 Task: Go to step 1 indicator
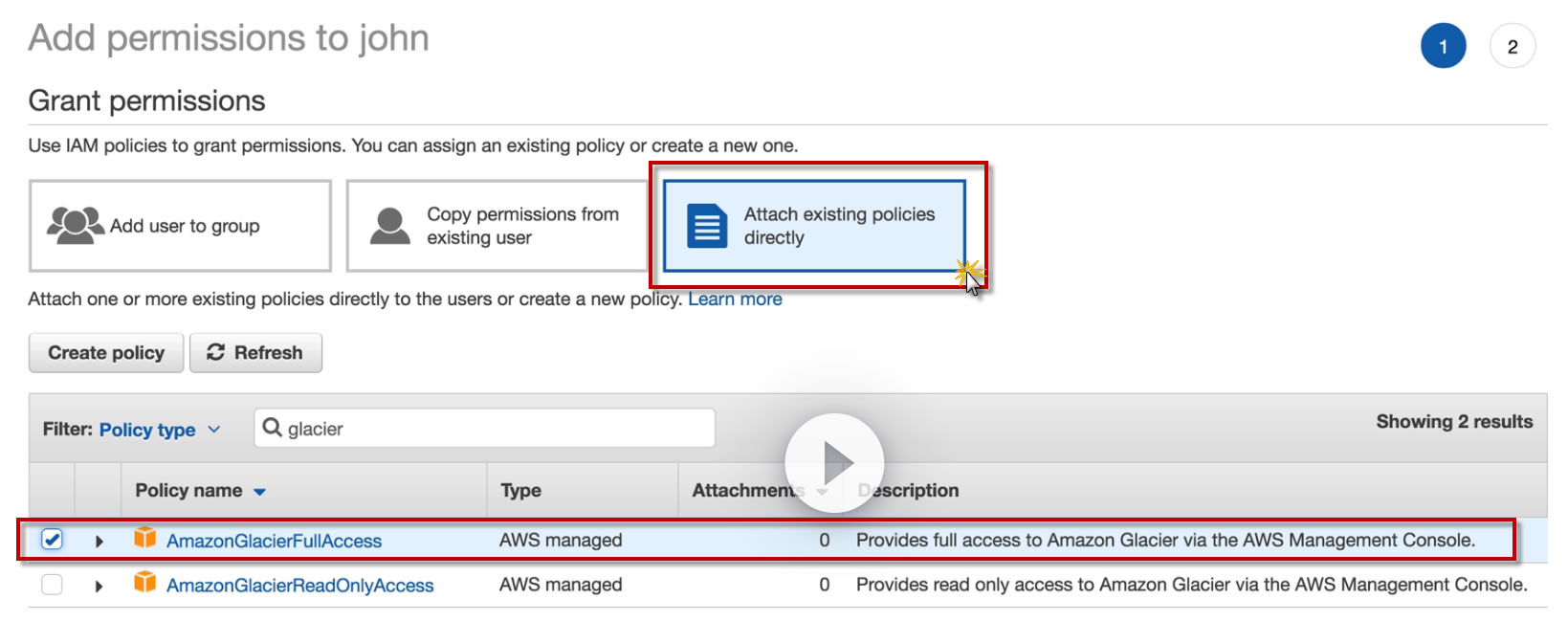pyautogui.click(x=1444, y=46)
